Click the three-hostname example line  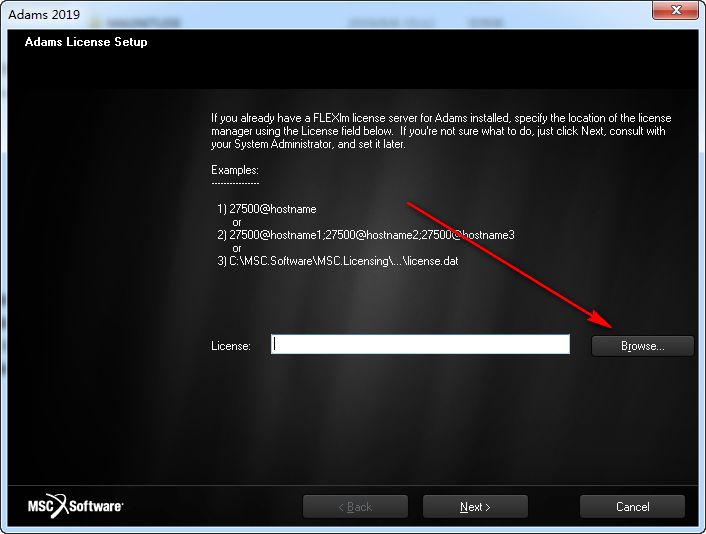point(371,235)
